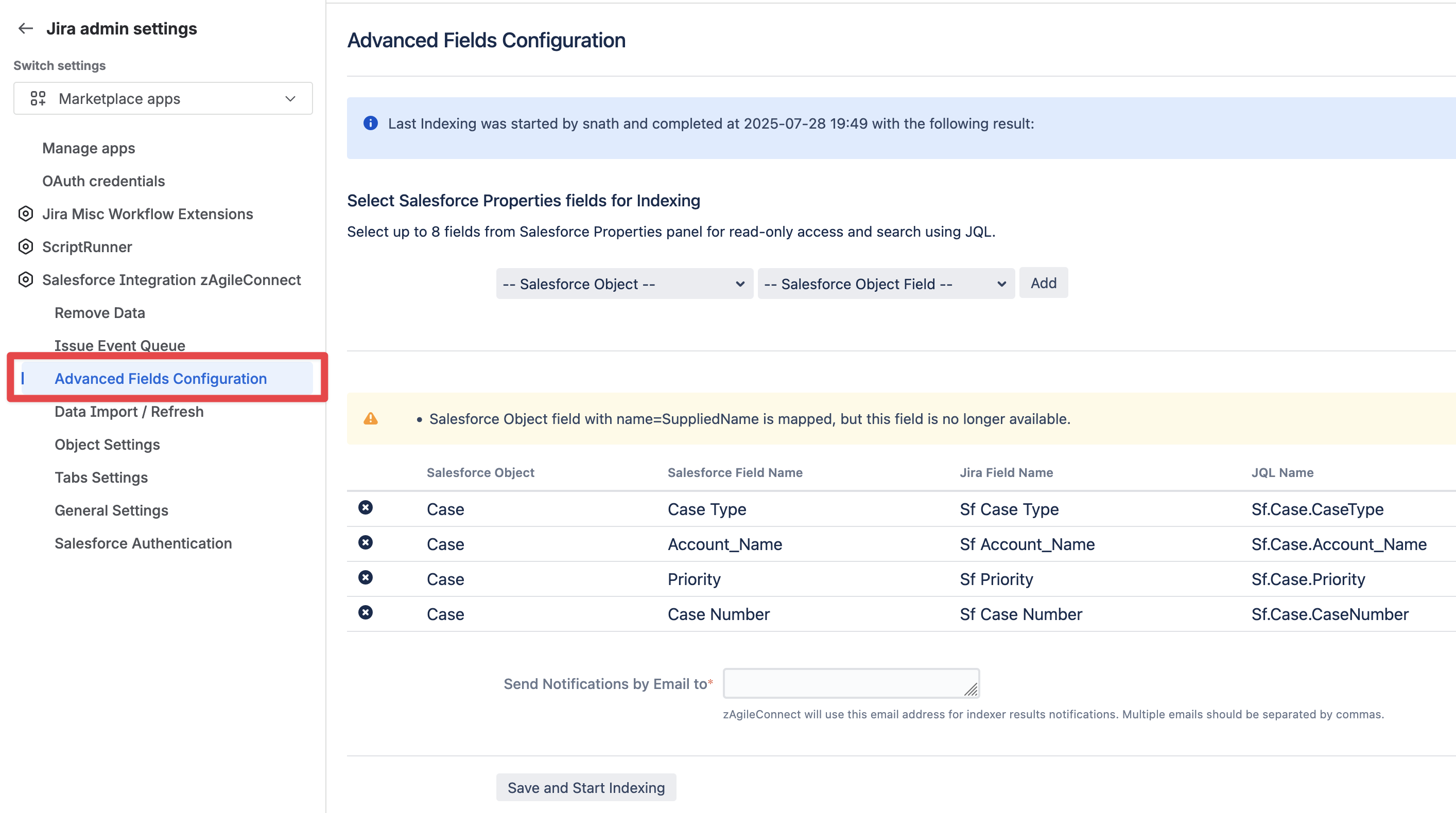Image resolution: width=1456 pixels, height=813 pixels.
Task: Click the 'Select up to 8 fields' description
Action: (671, 232)
